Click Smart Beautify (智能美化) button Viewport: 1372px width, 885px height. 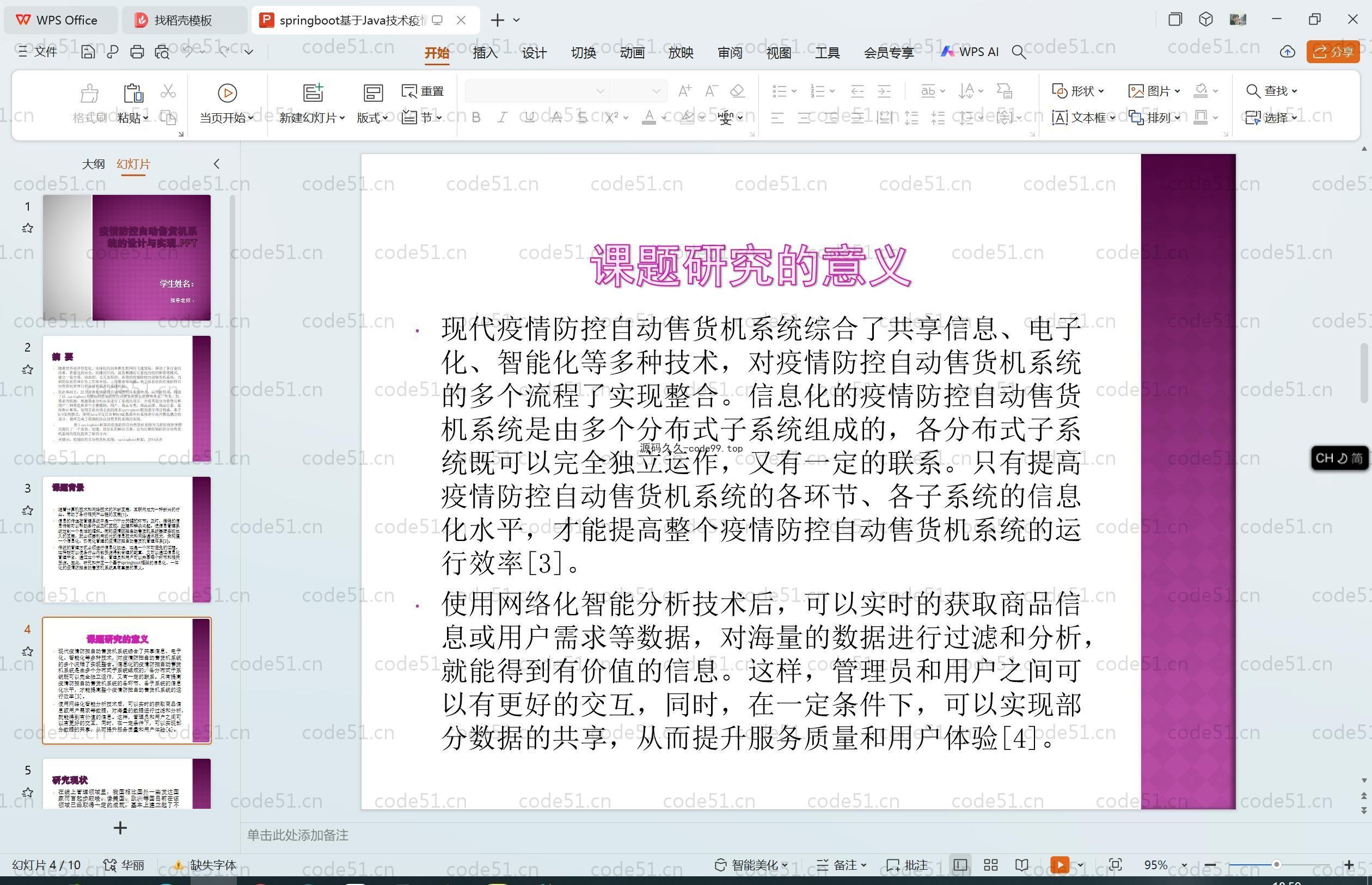751,865
